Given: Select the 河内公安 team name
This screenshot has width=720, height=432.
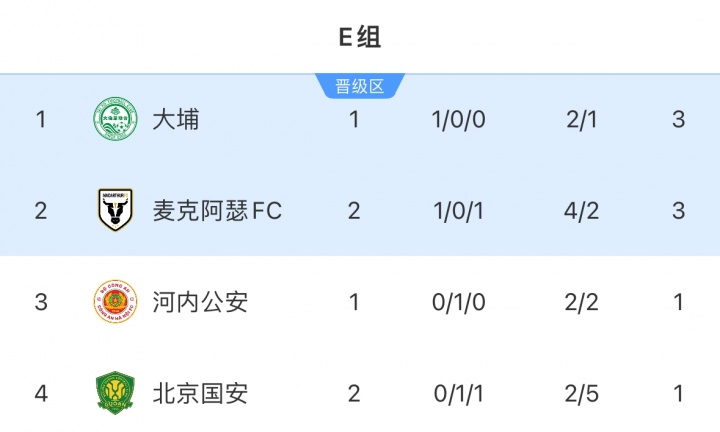Looking at the screenshot, I should pos(200,302).
